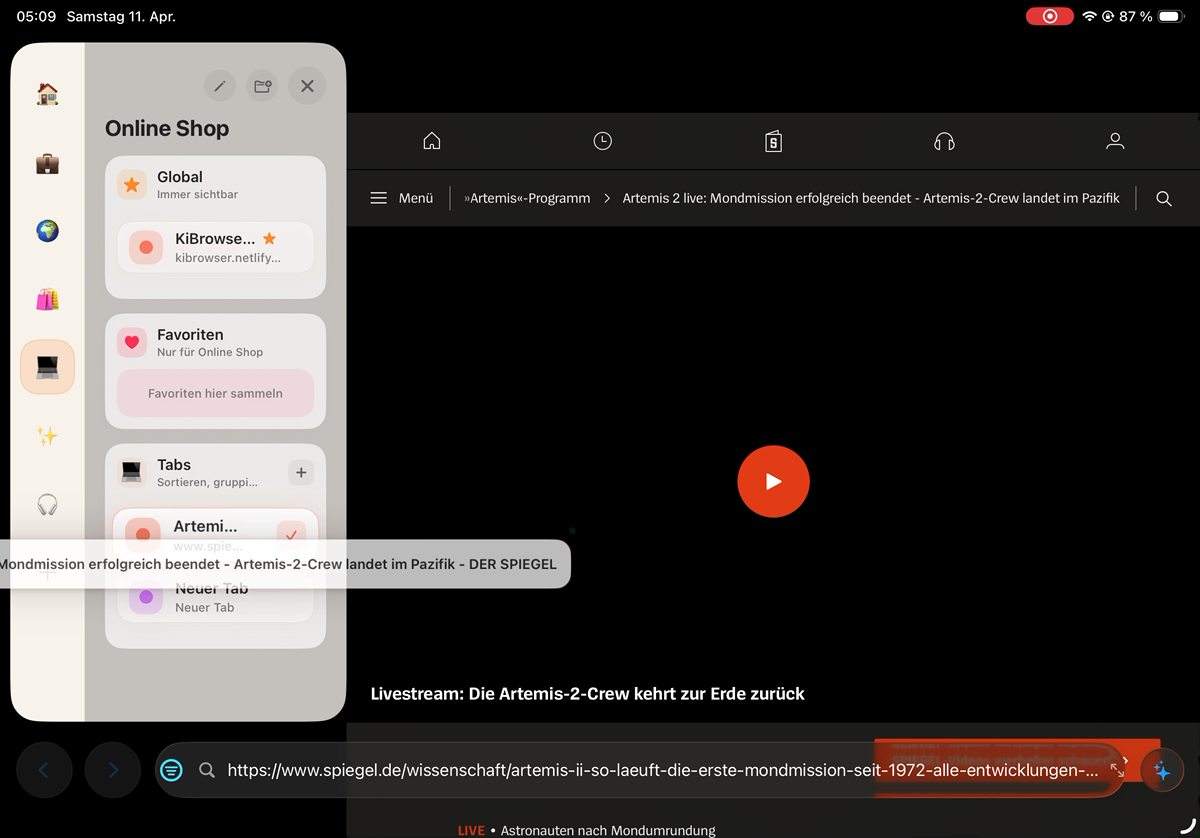This screenshot has width=1200, height=838.
Task: Open Spiegel audio via the headphones icon
Action: 943,141
